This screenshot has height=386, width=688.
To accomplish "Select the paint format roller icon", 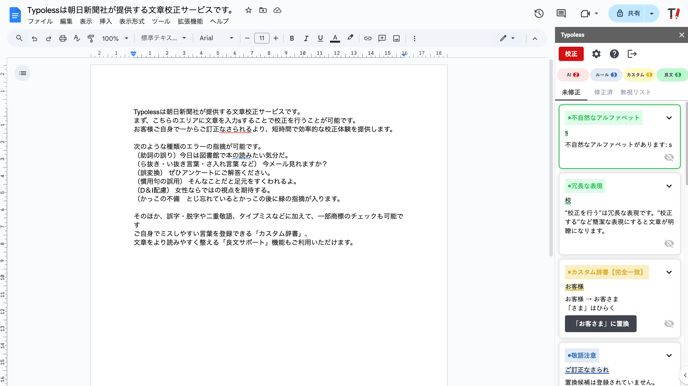I will click(x=91, y=39).
